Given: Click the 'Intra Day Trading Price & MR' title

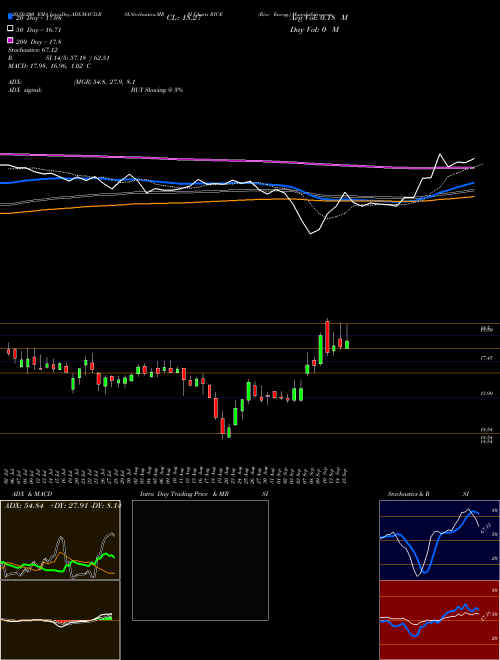Looking at the screenshot, I should pyautogui.click(x=184, y=494).
